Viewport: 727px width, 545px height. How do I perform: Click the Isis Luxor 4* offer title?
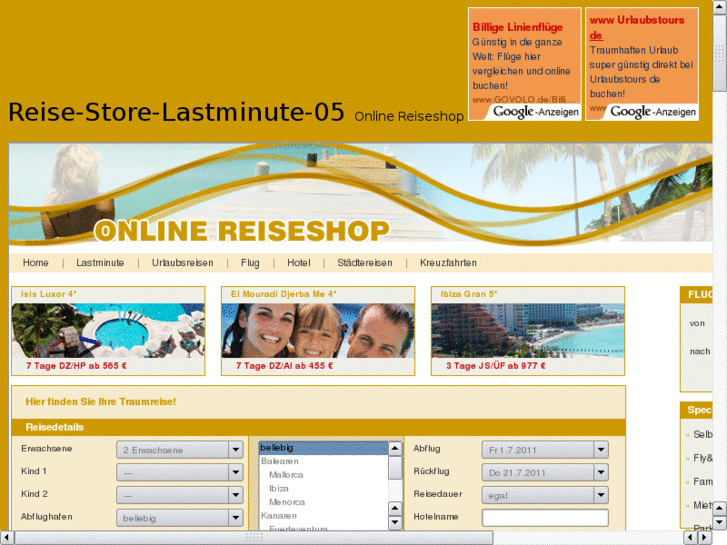point(49,294)
